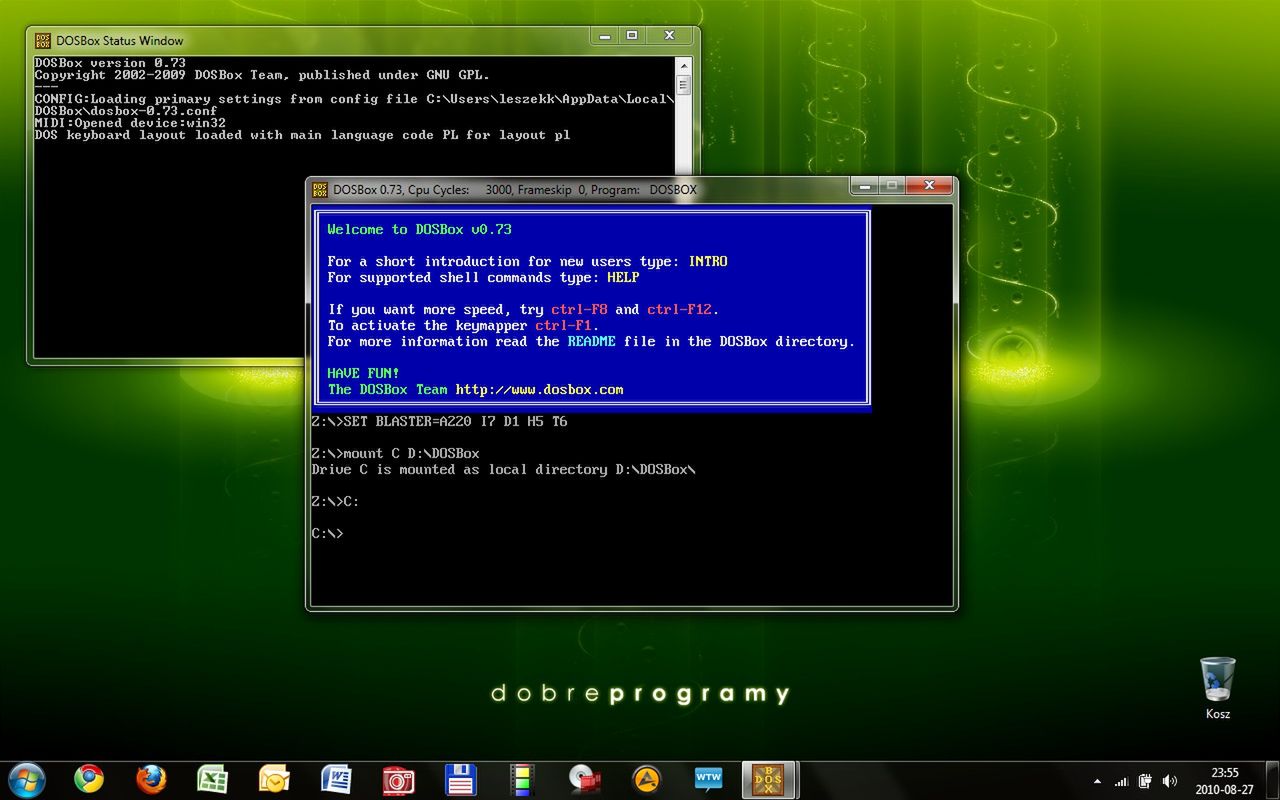Click the red 'ctrl-F1' keymapper text
This screenshot has height=800, width=1280.
564,326
